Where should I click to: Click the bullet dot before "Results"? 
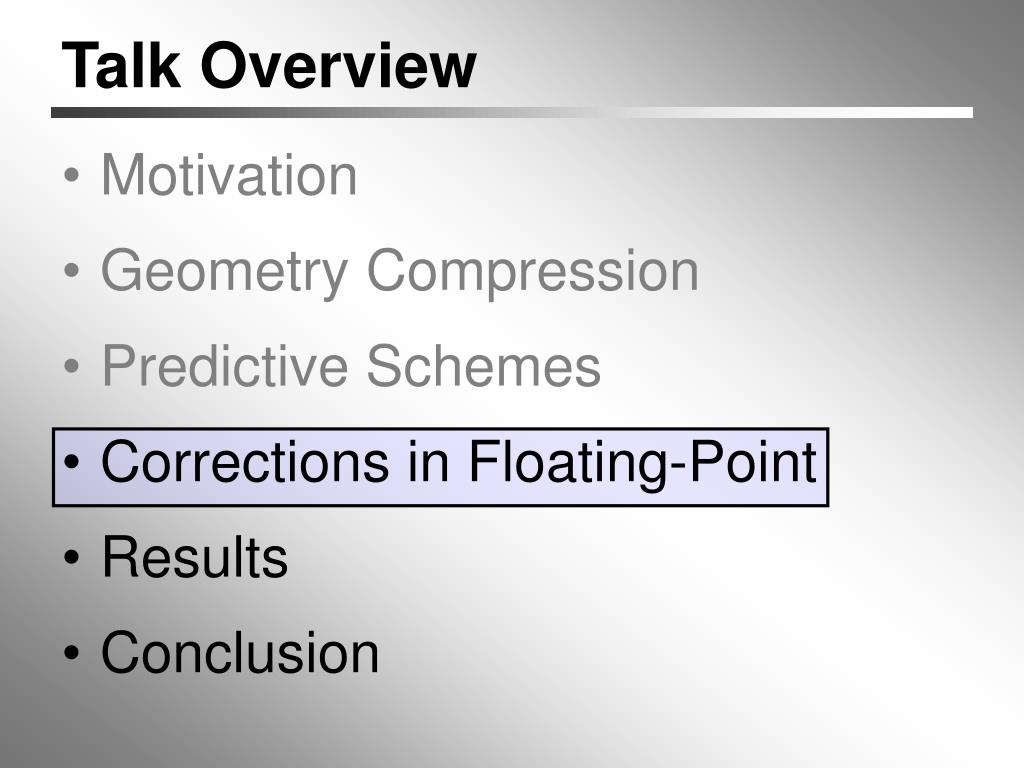tap(71, 558)
